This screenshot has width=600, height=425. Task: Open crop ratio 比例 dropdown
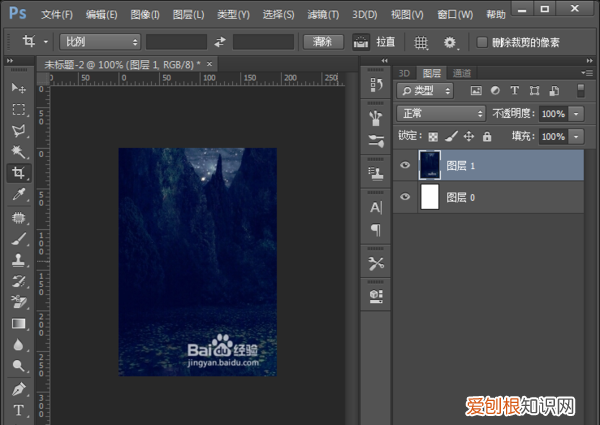pyautogui.click(x=100, y=42)
